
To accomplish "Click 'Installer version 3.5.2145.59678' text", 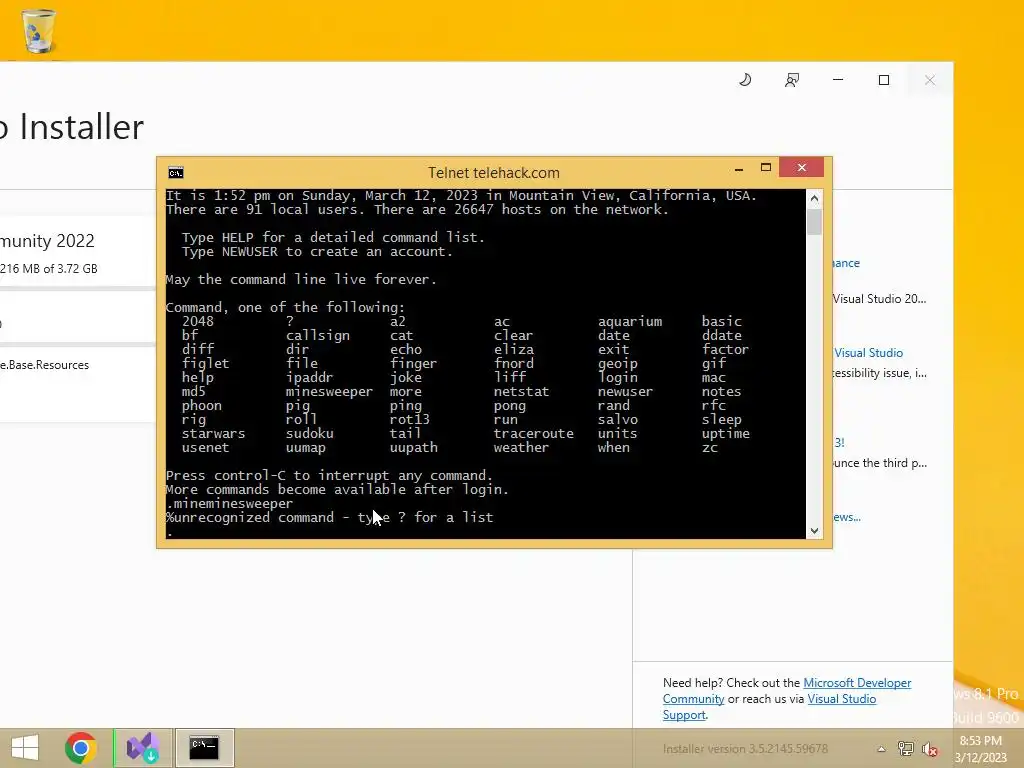I will pyautogui.click(x=745, y=749).
